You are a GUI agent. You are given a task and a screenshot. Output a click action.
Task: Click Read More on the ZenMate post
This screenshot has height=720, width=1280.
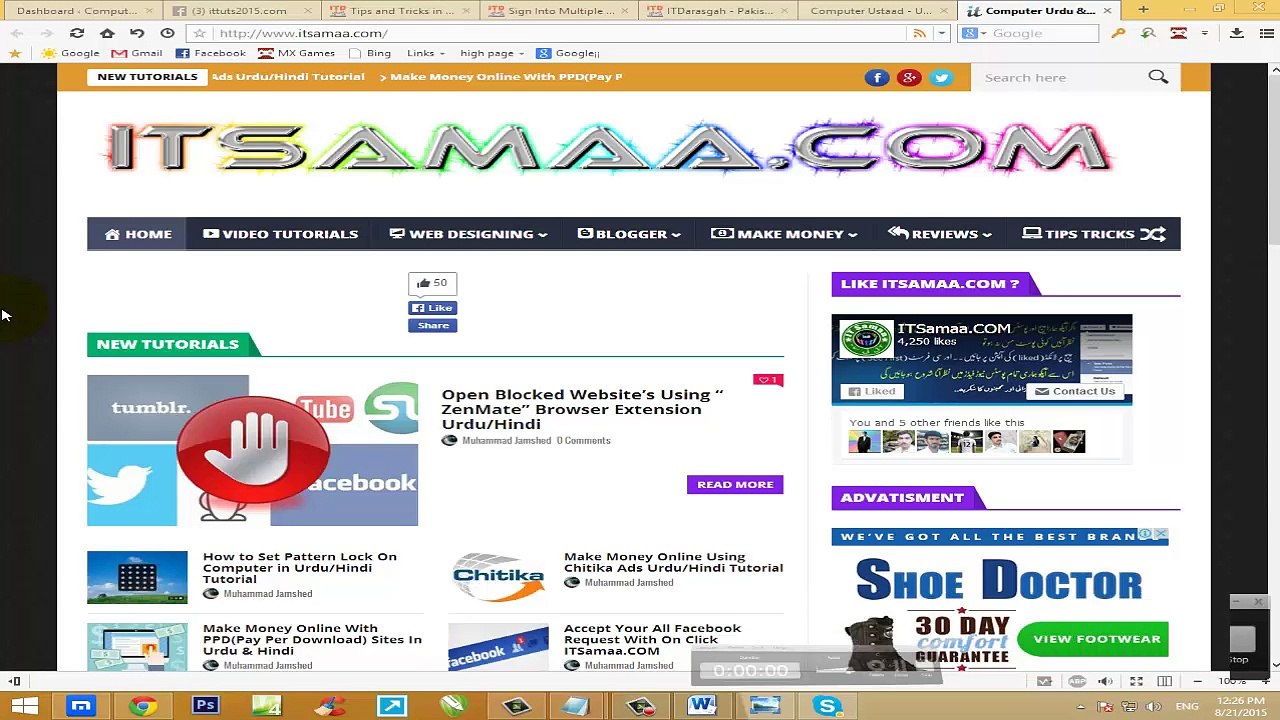(x=735, y=485)
